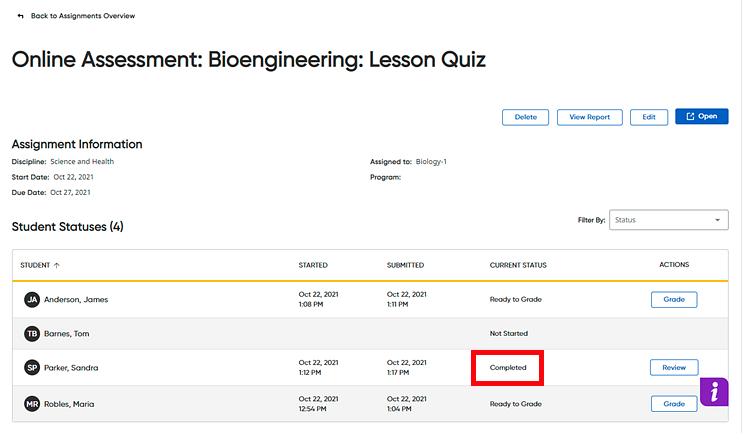Click Tom Barnes's TB avatar
Viewport: 742px width, 433px height.
click(x=32, y=334)
